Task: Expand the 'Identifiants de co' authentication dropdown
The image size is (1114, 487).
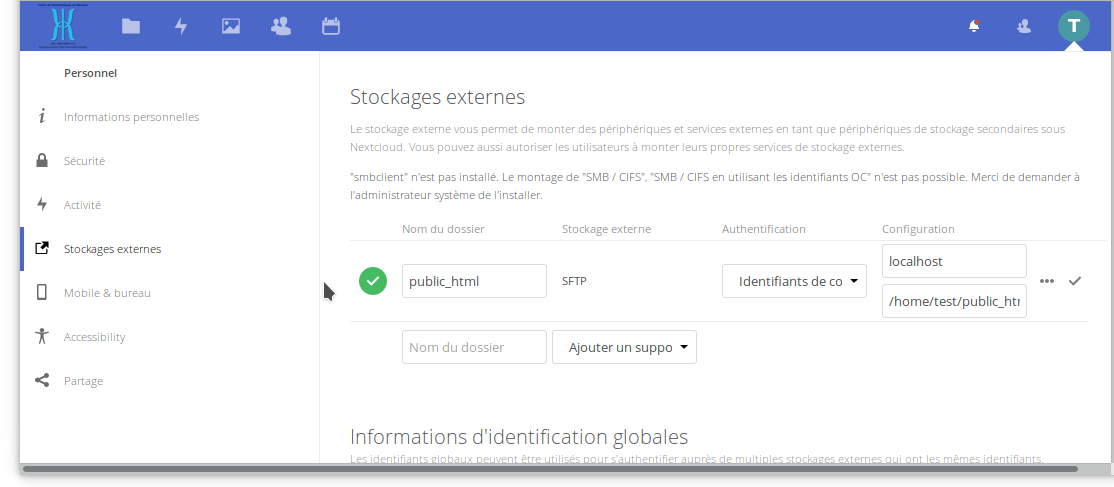Action: [x=794, y=281]
